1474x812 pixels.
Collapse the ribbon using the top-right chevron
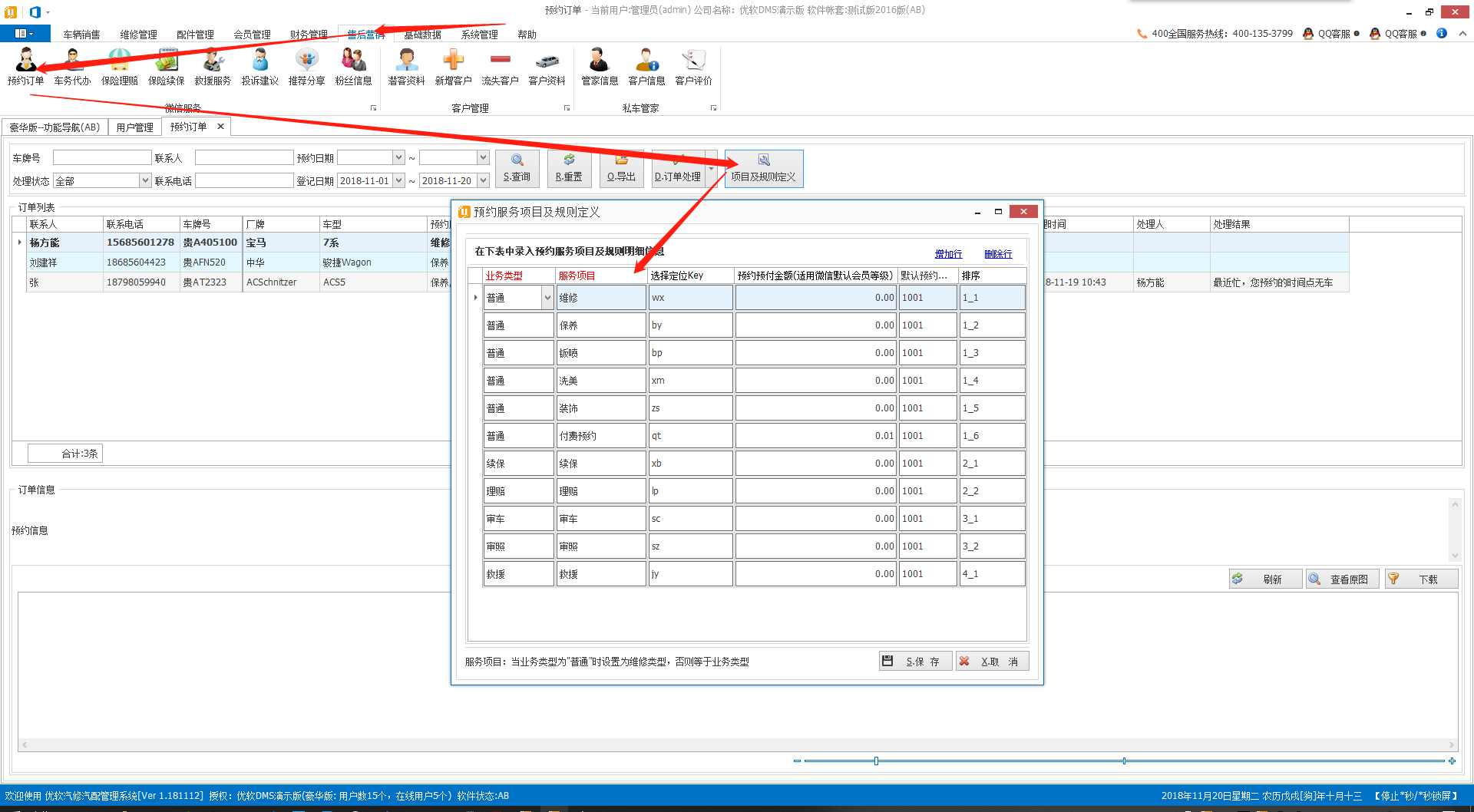click(x=1462, y=34)
